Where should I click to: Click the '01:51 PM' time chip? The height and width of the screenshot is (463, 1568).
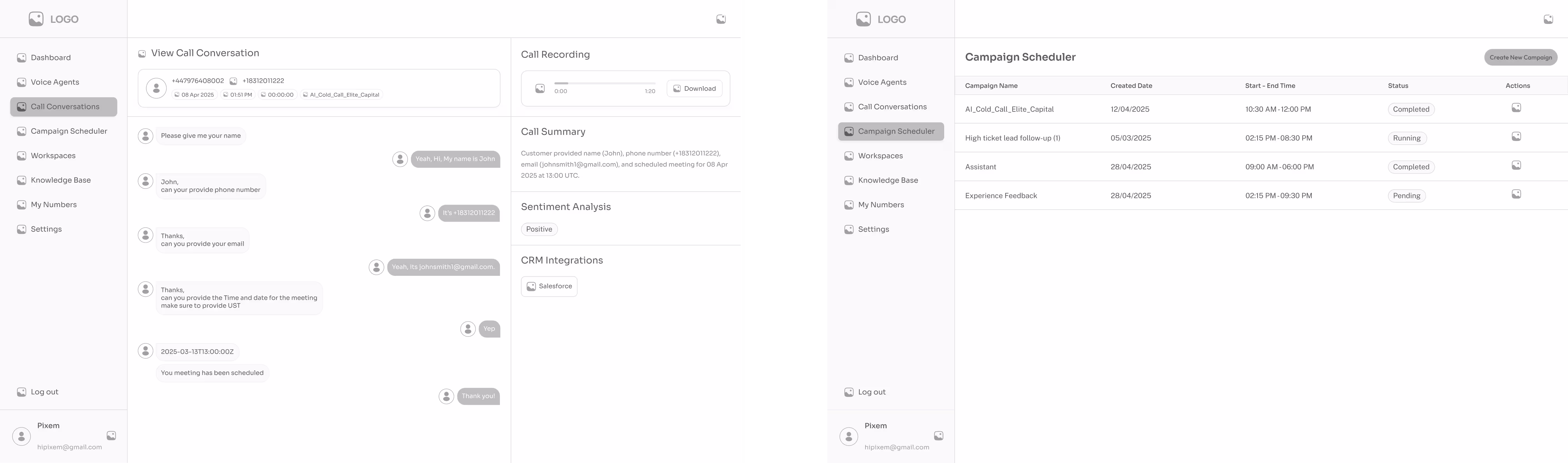(x=237, y=95)
